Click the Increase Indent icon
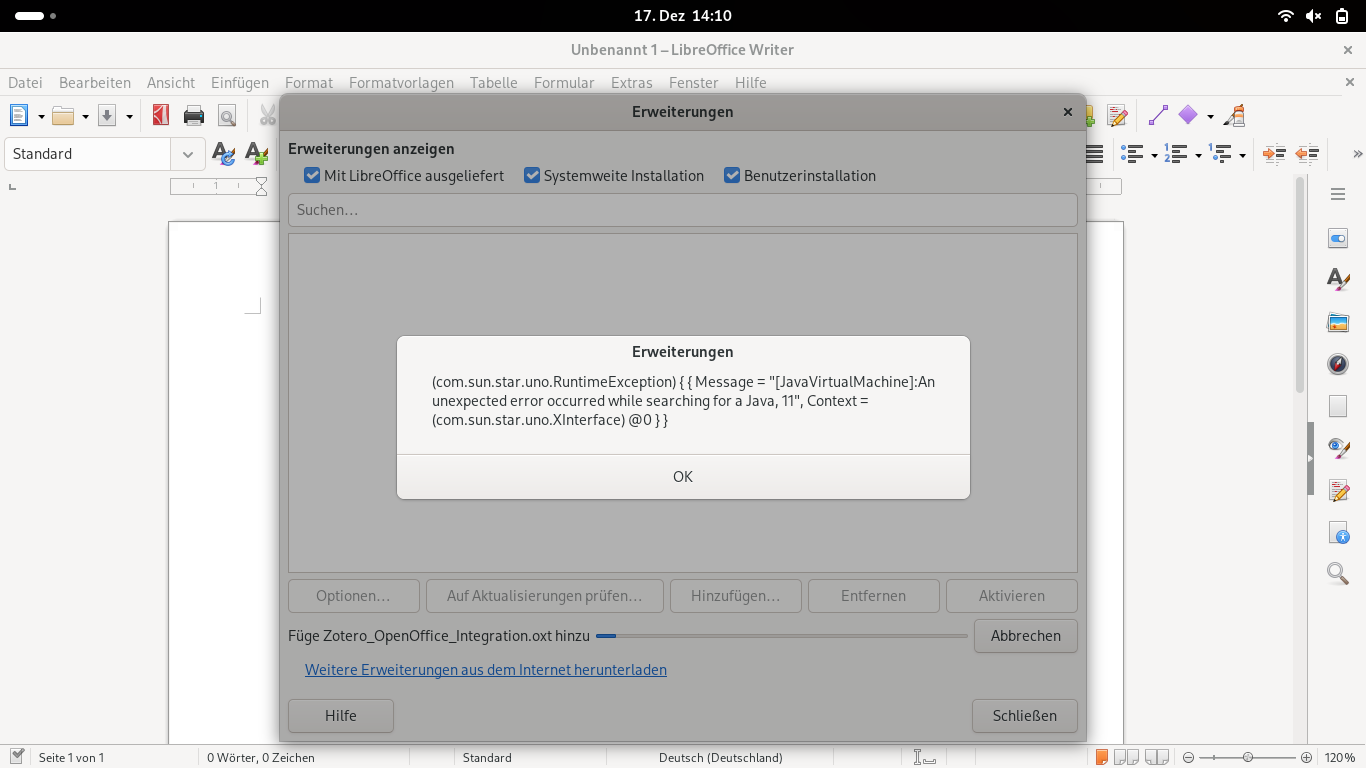Viewport: 1366px width, 768px height. (x=1274, y=154)
